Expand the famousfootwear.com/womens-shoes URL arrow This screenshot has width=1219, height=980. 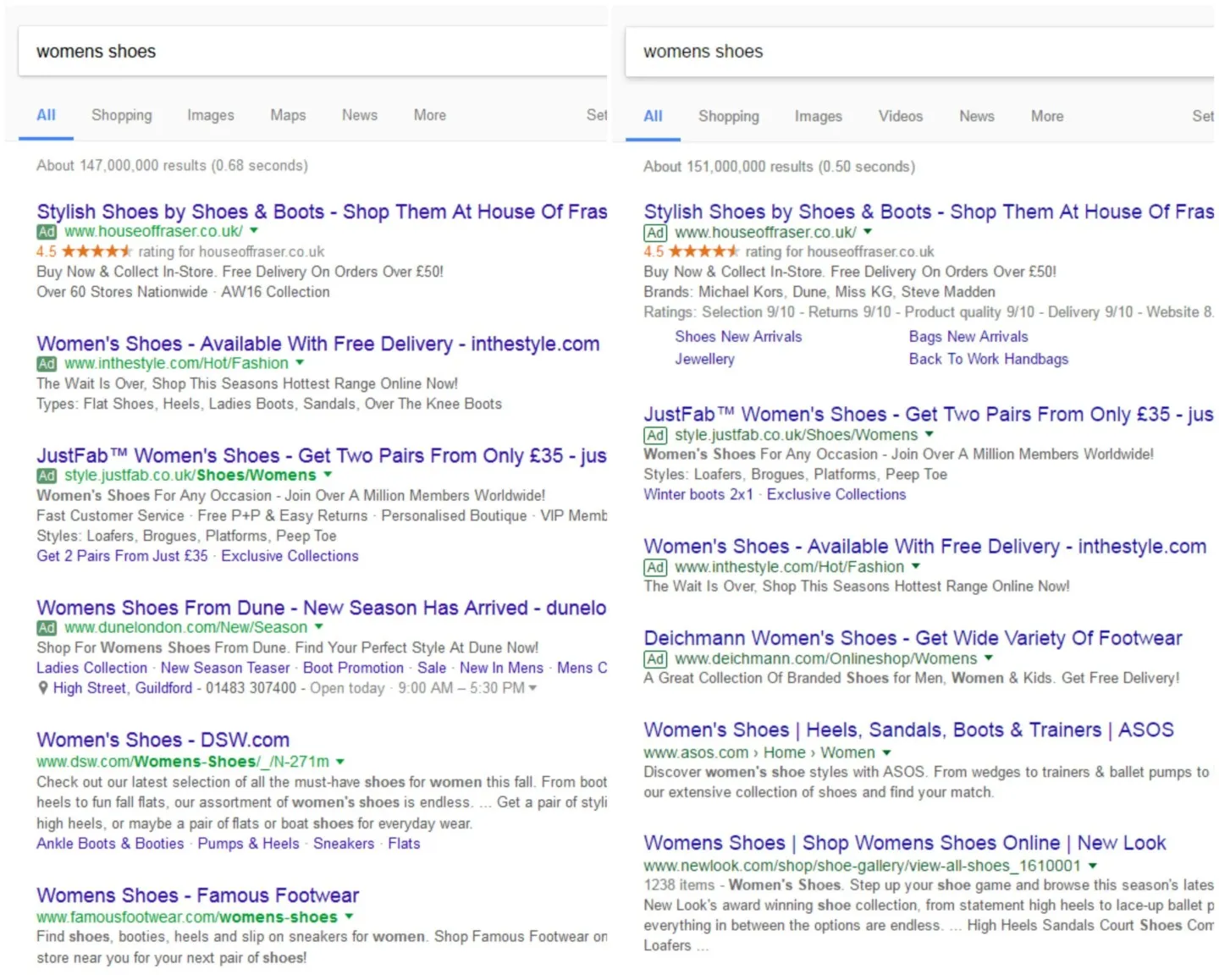pyautogui.click(x=349, y=917)
